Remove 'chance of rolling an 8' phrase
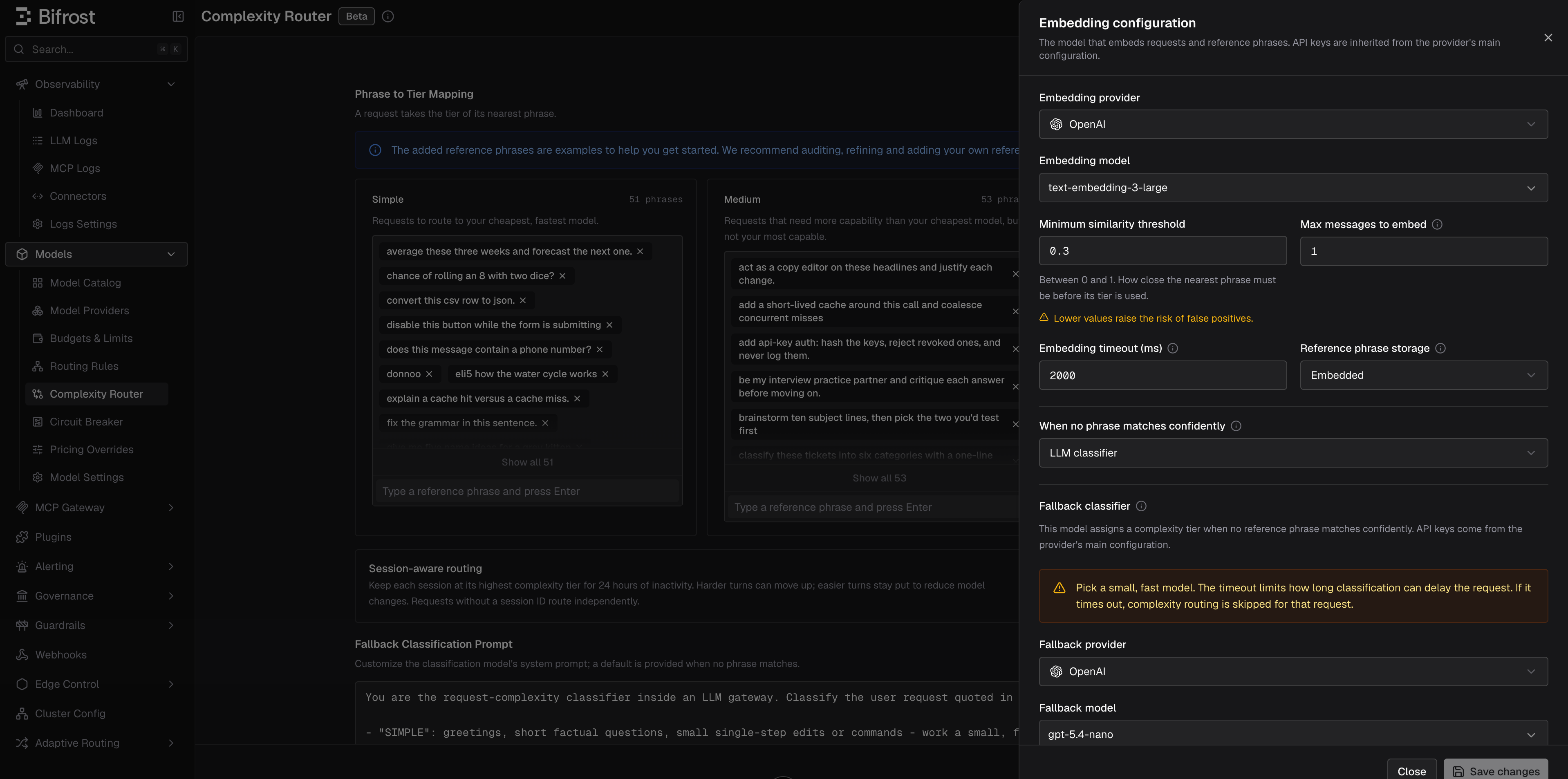Viewport: 1568px width, 779px height. 562,276
